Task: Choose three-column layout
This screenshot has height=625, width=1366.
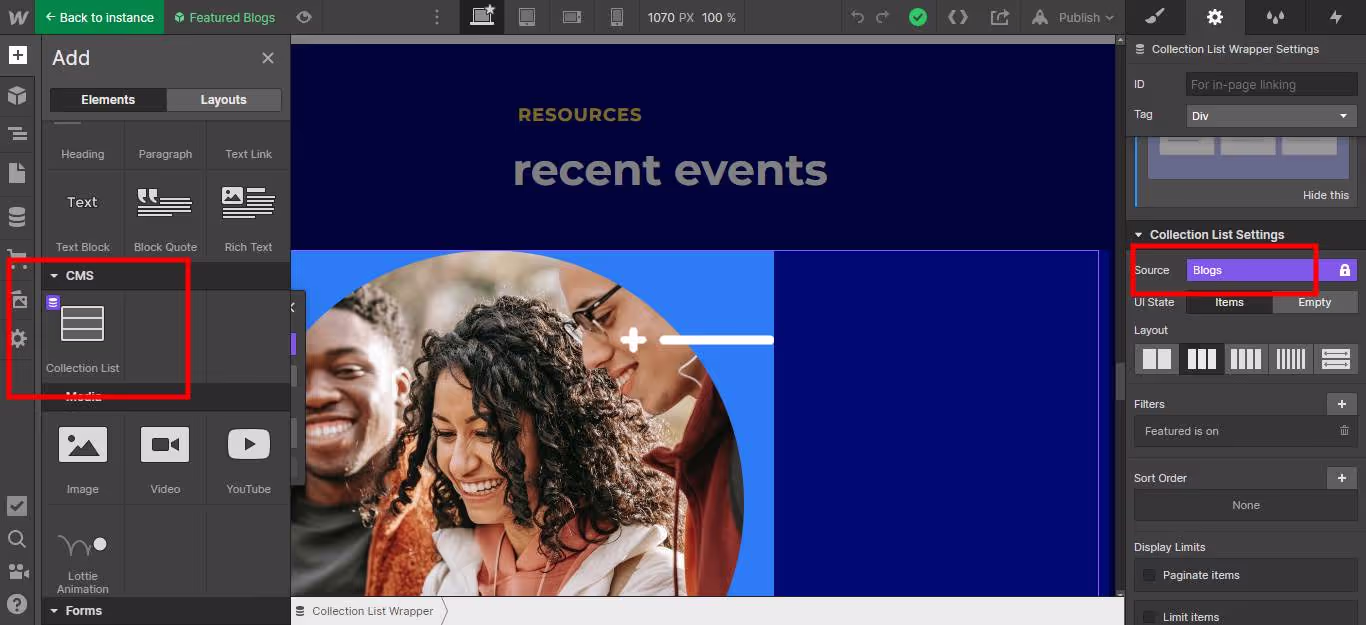Action: [x=1201, y=359]
